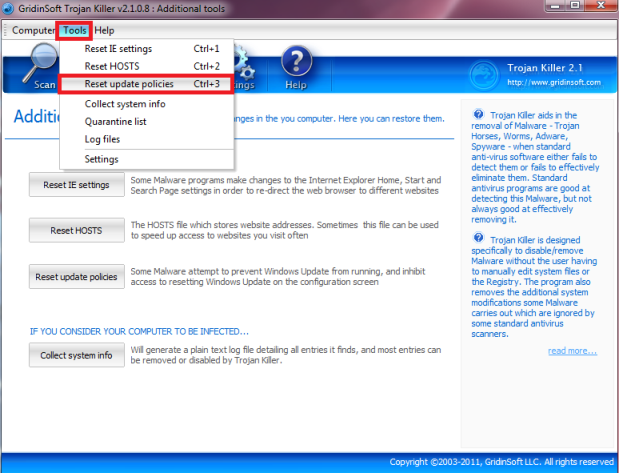Viewport: 619px width, 473px height.
Task: Click the Trojan Killer 2.1 banner title
Action: pyautogui.click(x=544, y=68)
